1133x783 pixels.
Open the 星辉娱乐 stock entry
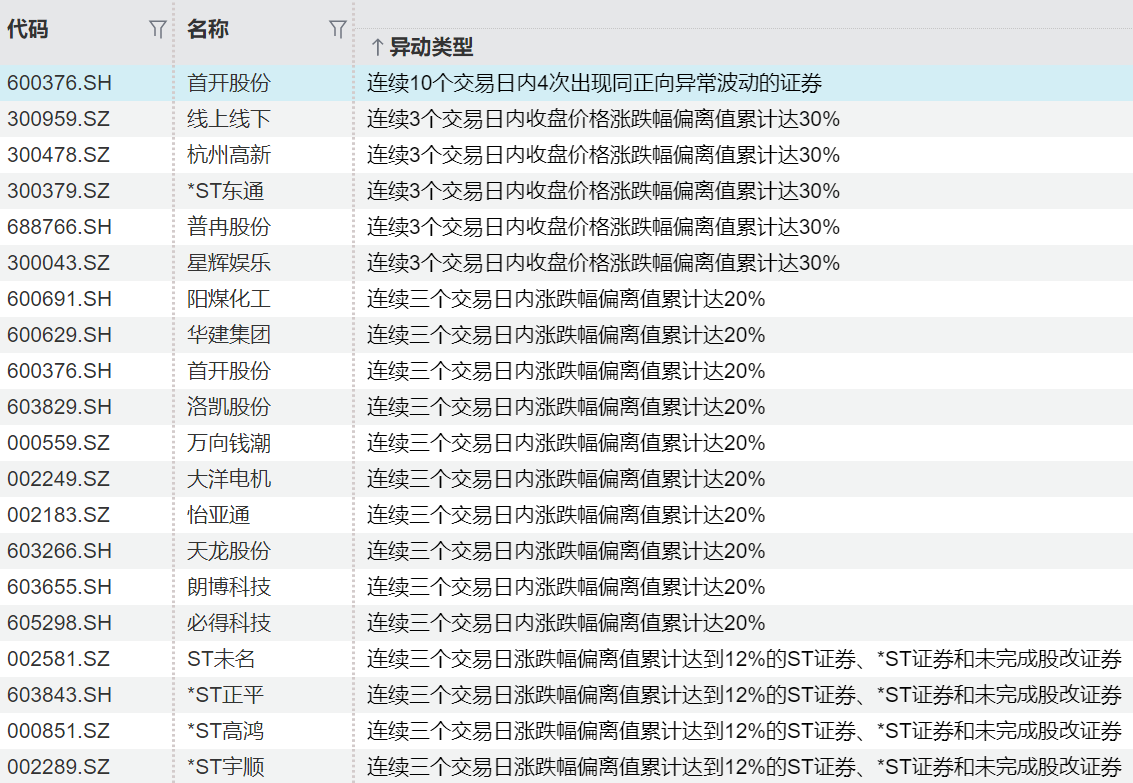click(229, 263)
